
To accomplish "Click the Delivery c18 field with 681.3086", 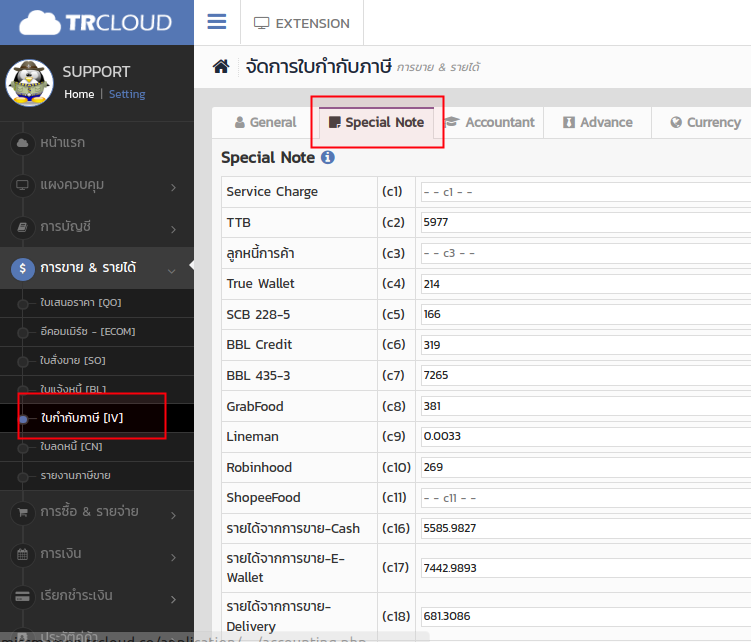I will [x=586, y=616].
